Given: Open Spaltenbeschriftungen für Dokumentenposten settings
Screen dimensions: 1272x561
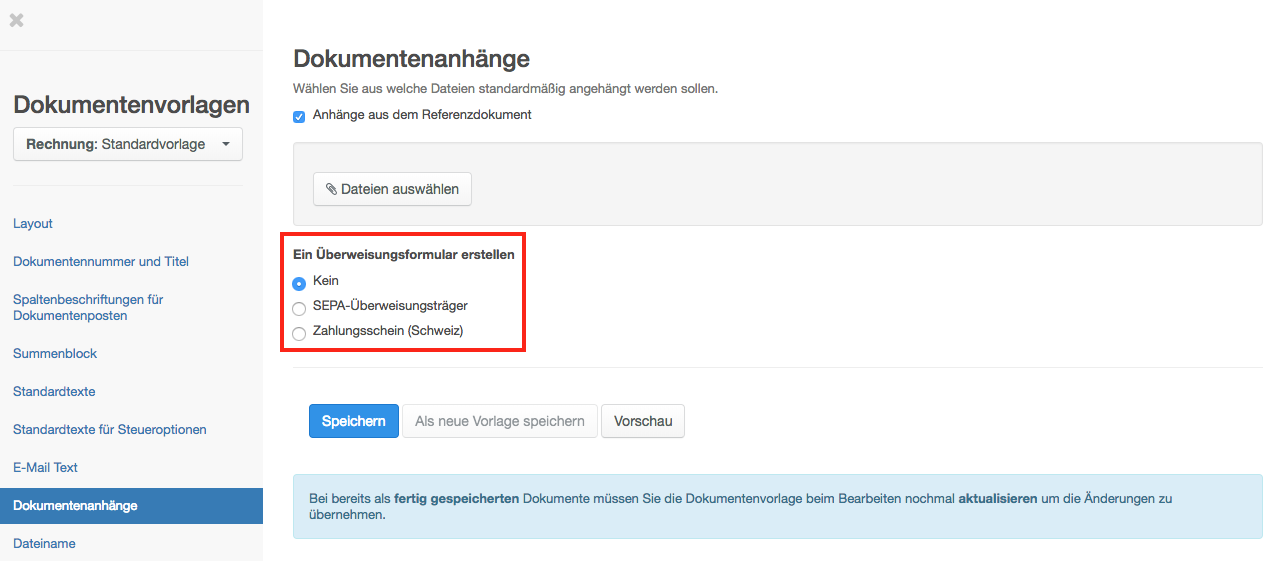Looking at the screenshot, I should click(88, 307).
